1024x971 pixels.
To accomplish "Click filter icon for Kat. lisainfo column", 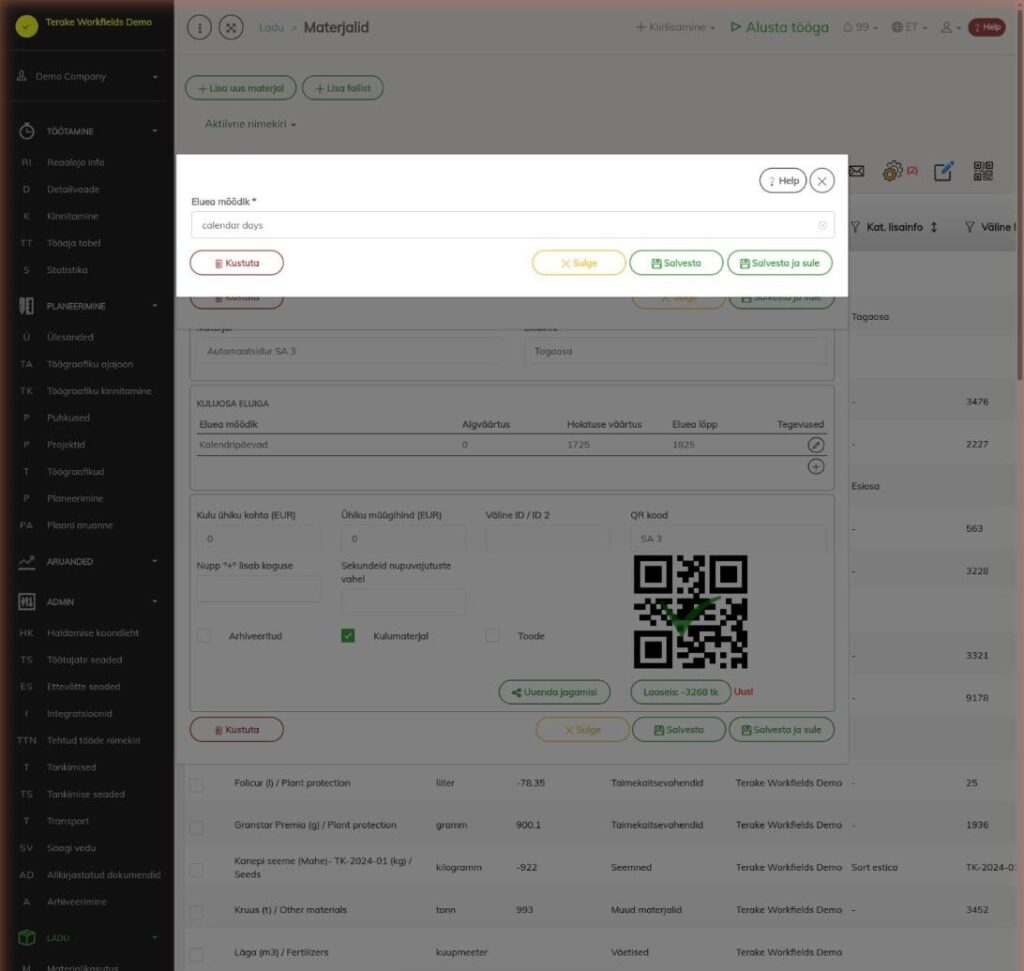I will 855,227.
